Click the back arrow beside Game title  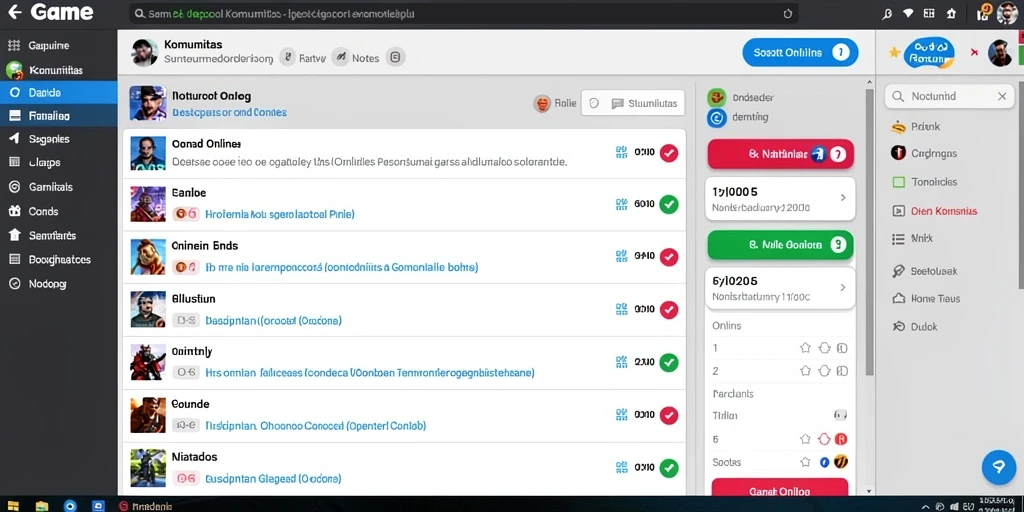14,12
